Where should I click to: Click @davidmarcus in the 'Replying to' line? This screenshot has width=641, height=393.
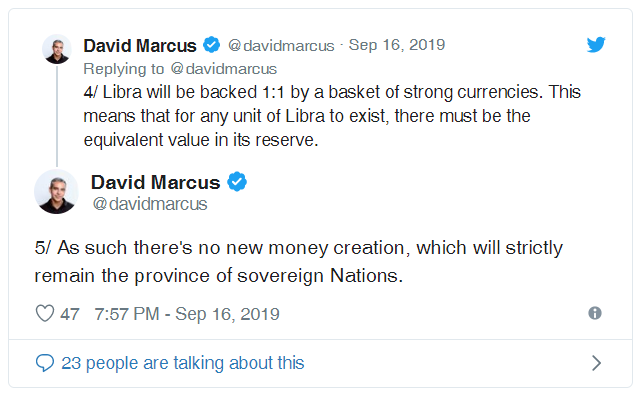pyautogui.click(x=224, y=69)
